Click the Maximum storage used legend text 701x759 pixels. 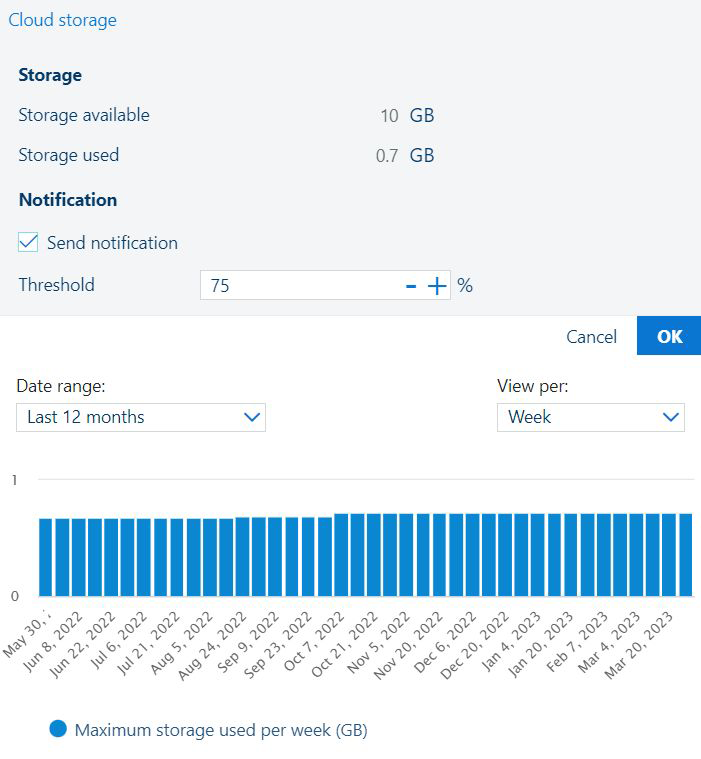(x=221, y=731)
